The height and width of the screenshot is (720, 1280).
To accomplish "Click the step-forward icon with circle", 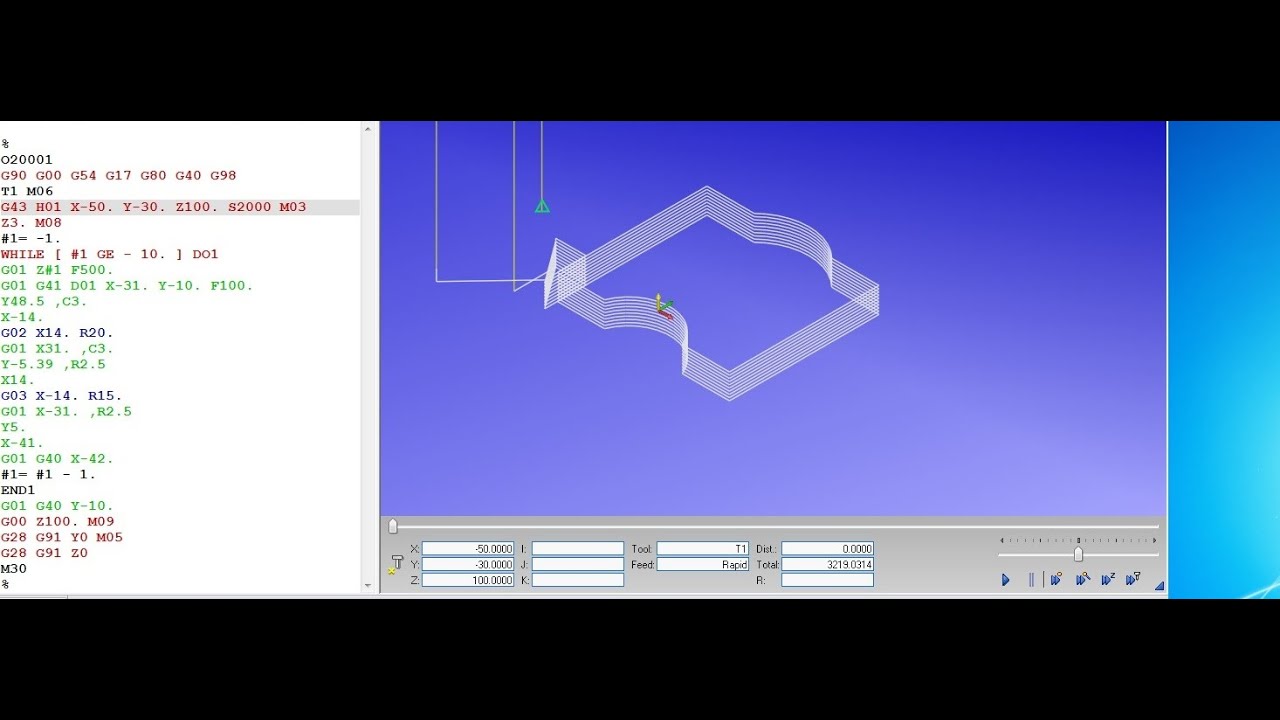I will (x=1056, y=580).
